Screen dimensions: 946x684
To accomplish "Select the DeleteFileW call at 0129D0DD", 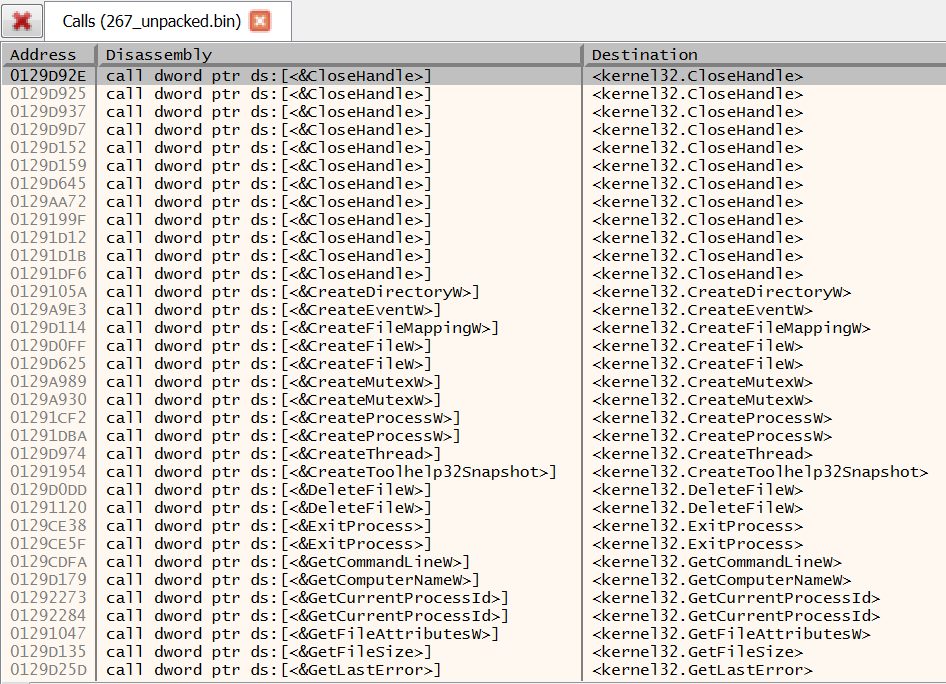I will click(300, 489).
